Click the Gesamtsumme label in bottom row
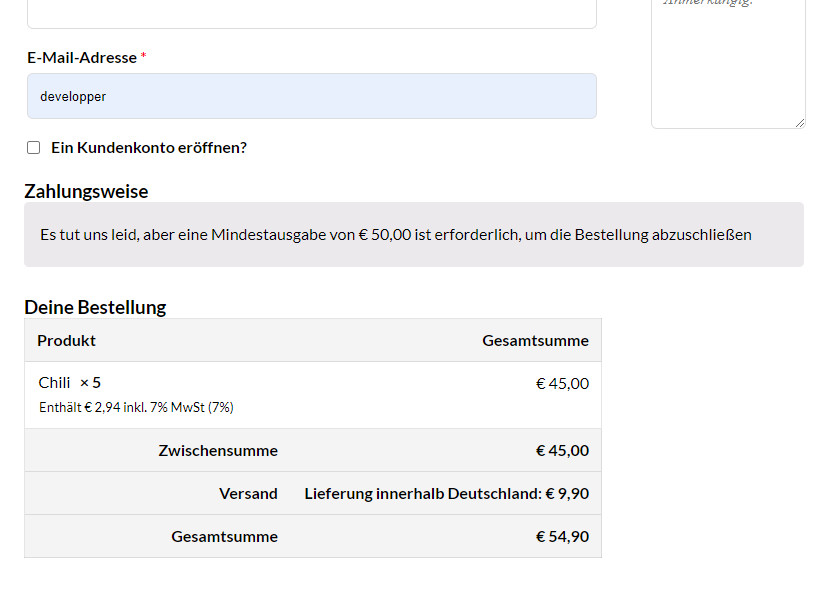The width and height of the screenshot is (822, 610). pos(224,536)
